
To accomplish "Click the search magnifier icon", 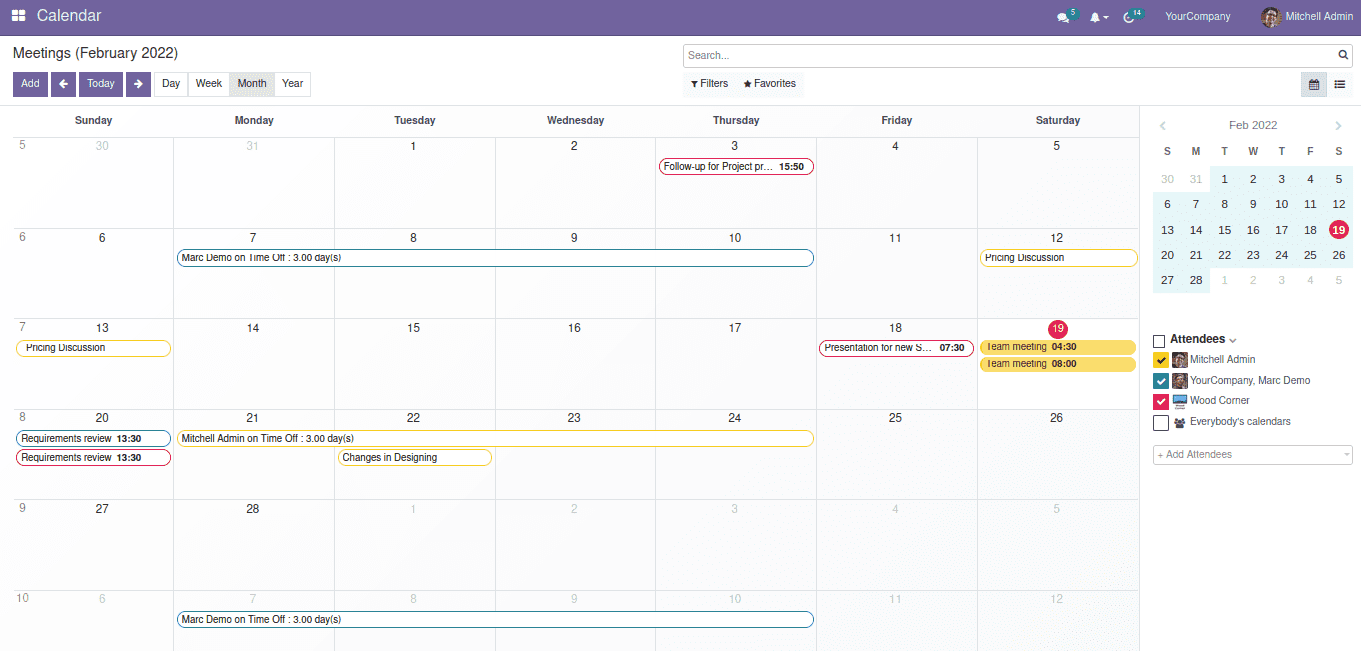I will click(1343, 56).
